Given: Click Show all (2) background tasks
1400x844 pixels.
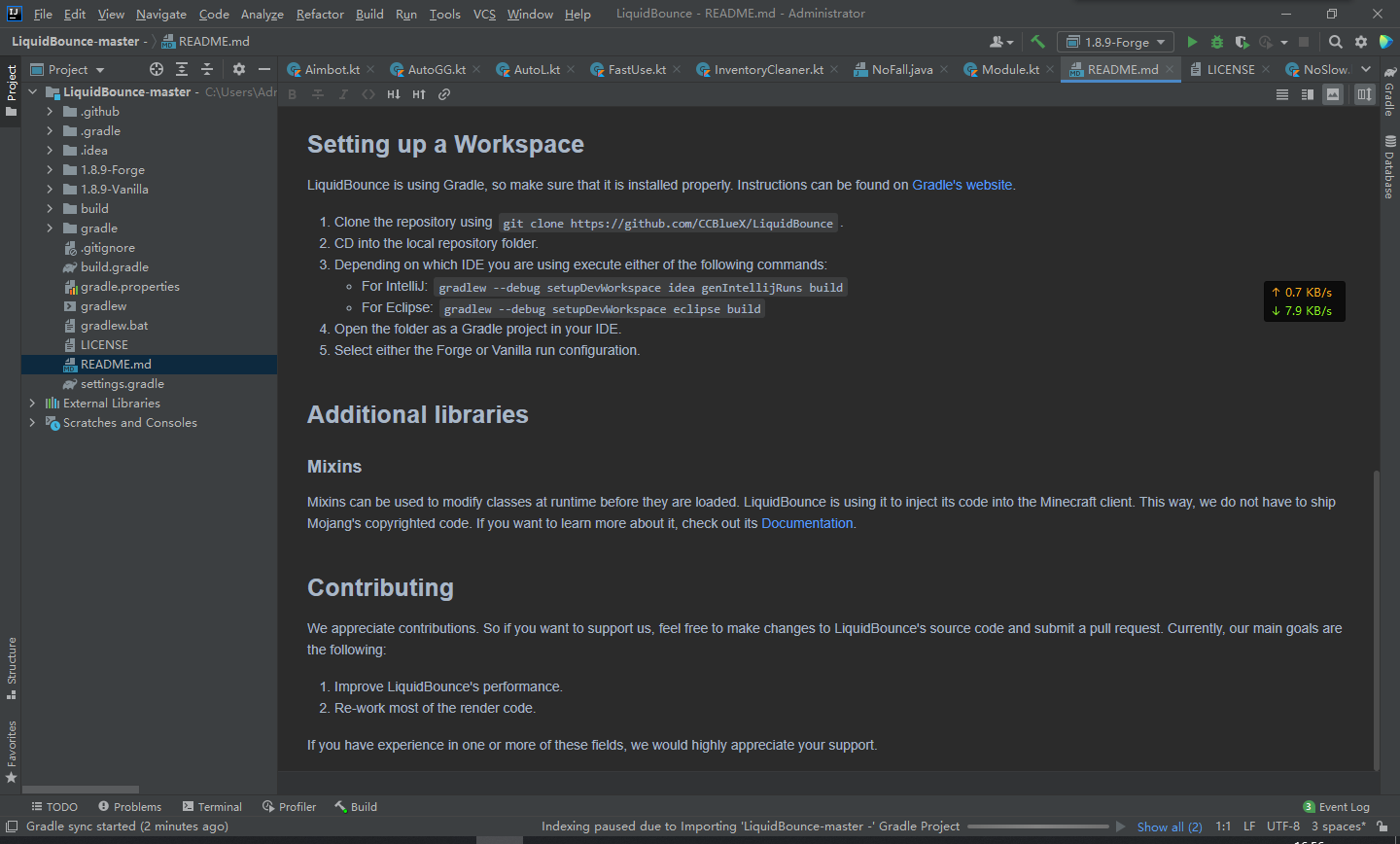Looking at the screenshot, I should 1170,826.
